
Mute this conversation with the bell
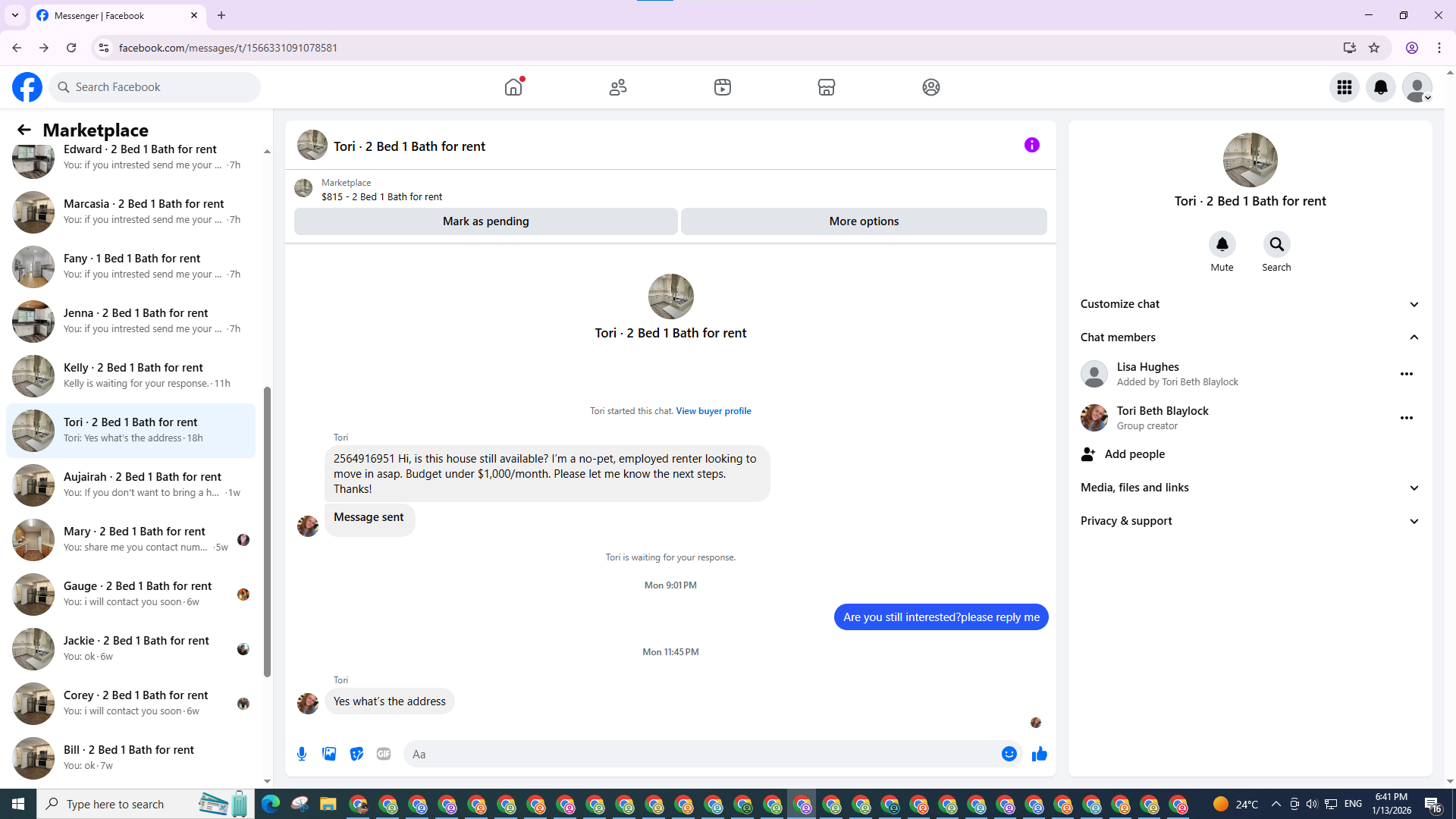tap(1222, 244)
